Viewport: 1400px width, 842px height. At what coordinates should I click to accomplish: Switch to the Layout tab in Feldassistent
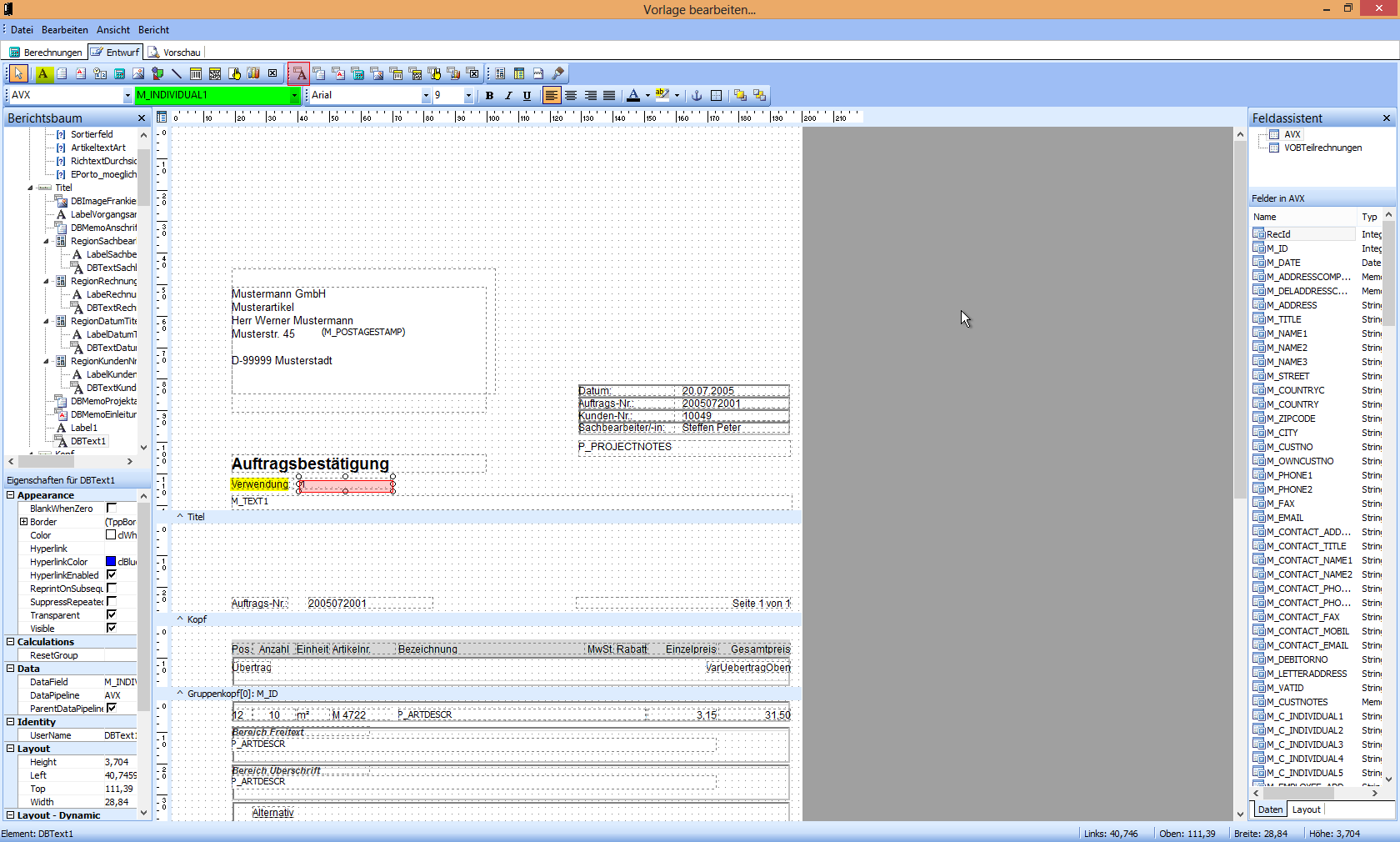tap(1306, 809)
